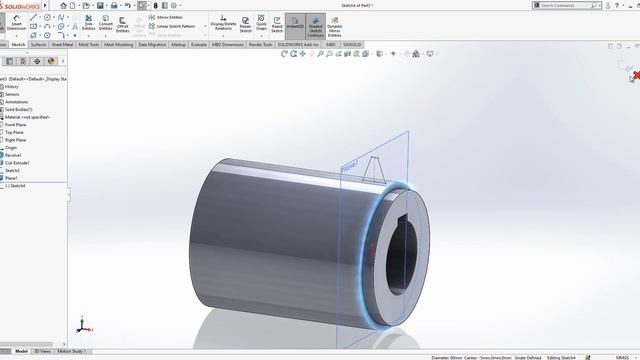The width and height of the screenshot is (640, 360).
Task: Click the Trim Entities tool
Action: [88, 22]
